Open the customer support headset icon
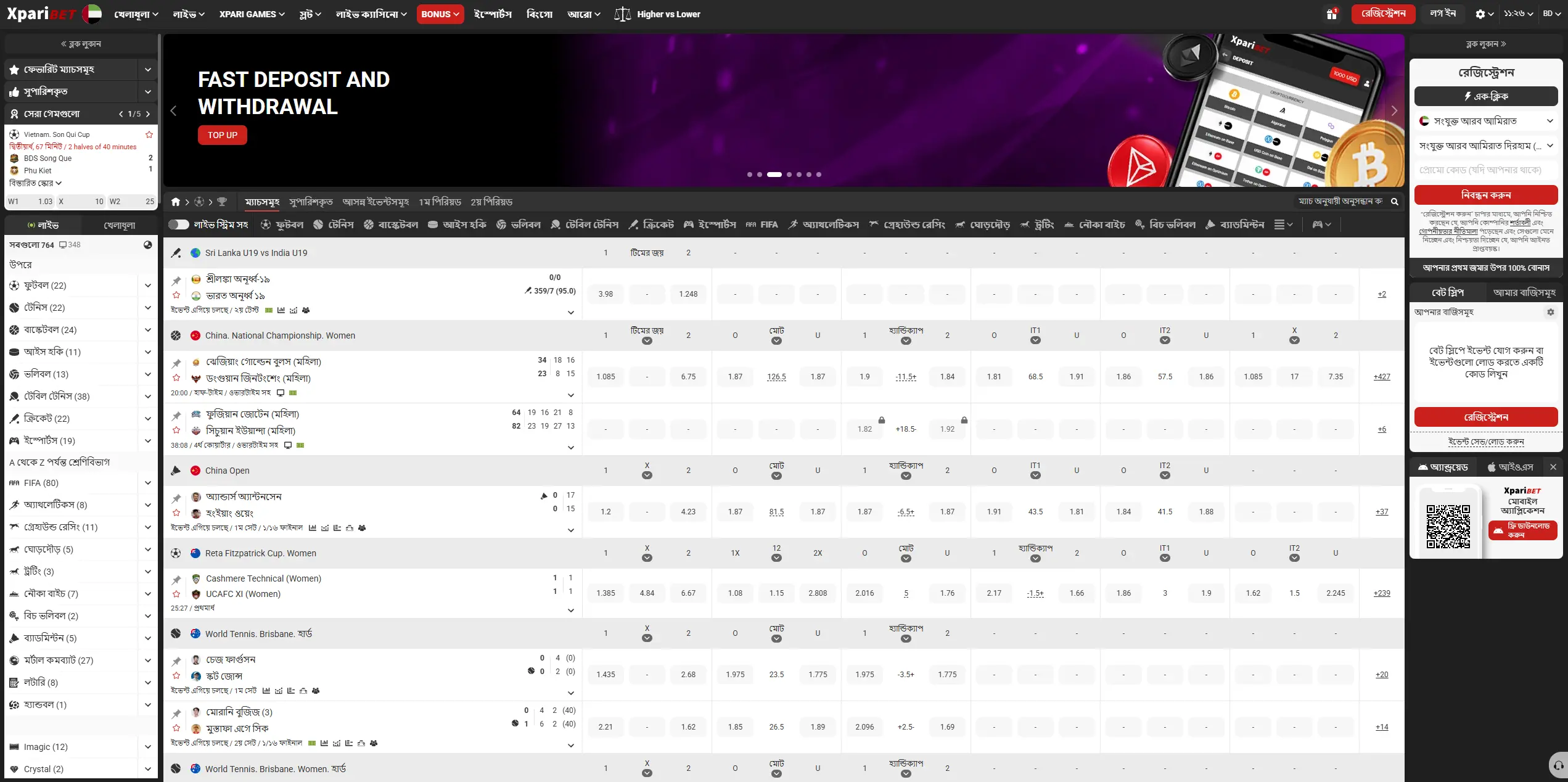This screenshot has height=782, width=1568. point(1558,765)
